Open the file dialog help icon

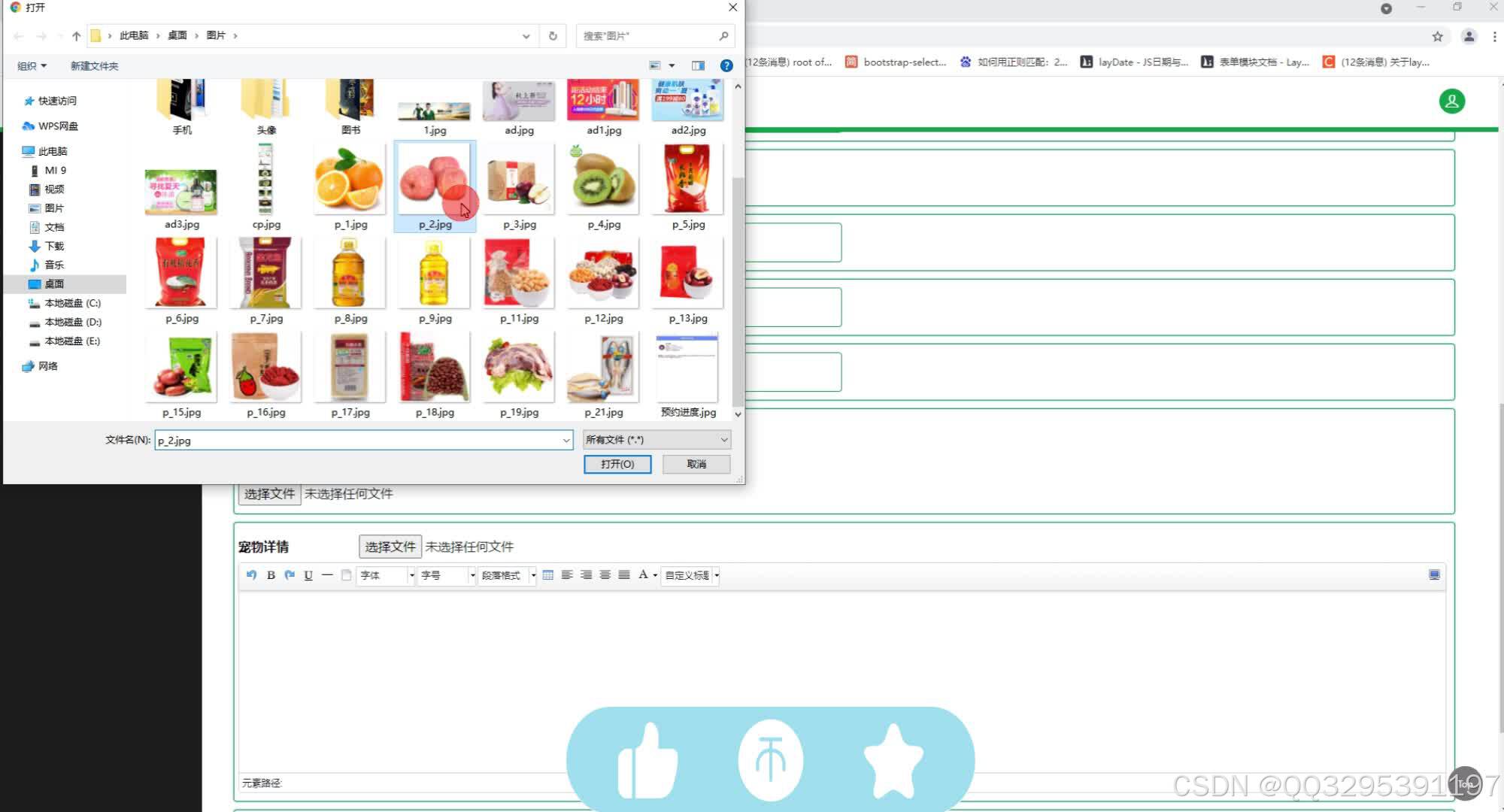pos(726,65)
